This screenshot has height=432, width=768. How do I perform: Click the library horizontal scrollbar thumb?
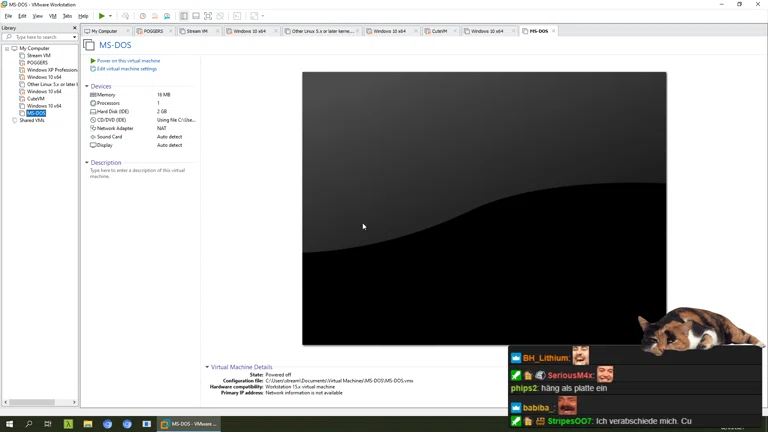tap(32, 402)
